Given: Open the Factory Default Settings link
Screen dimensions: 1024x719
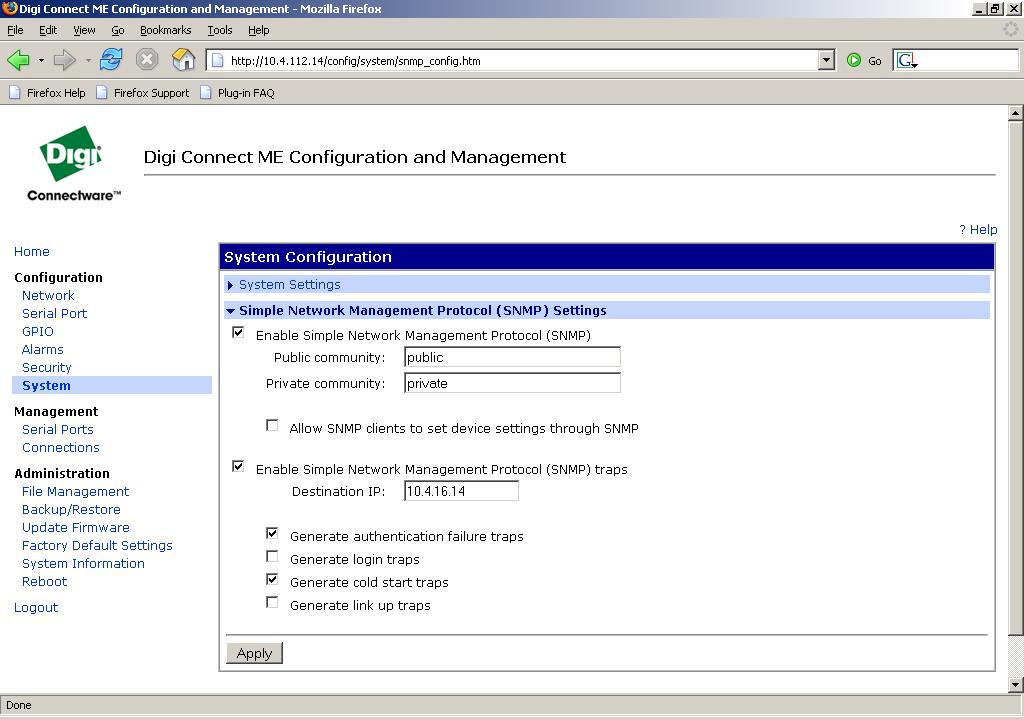Looking at the screenshot, I should tap(97, 546).
